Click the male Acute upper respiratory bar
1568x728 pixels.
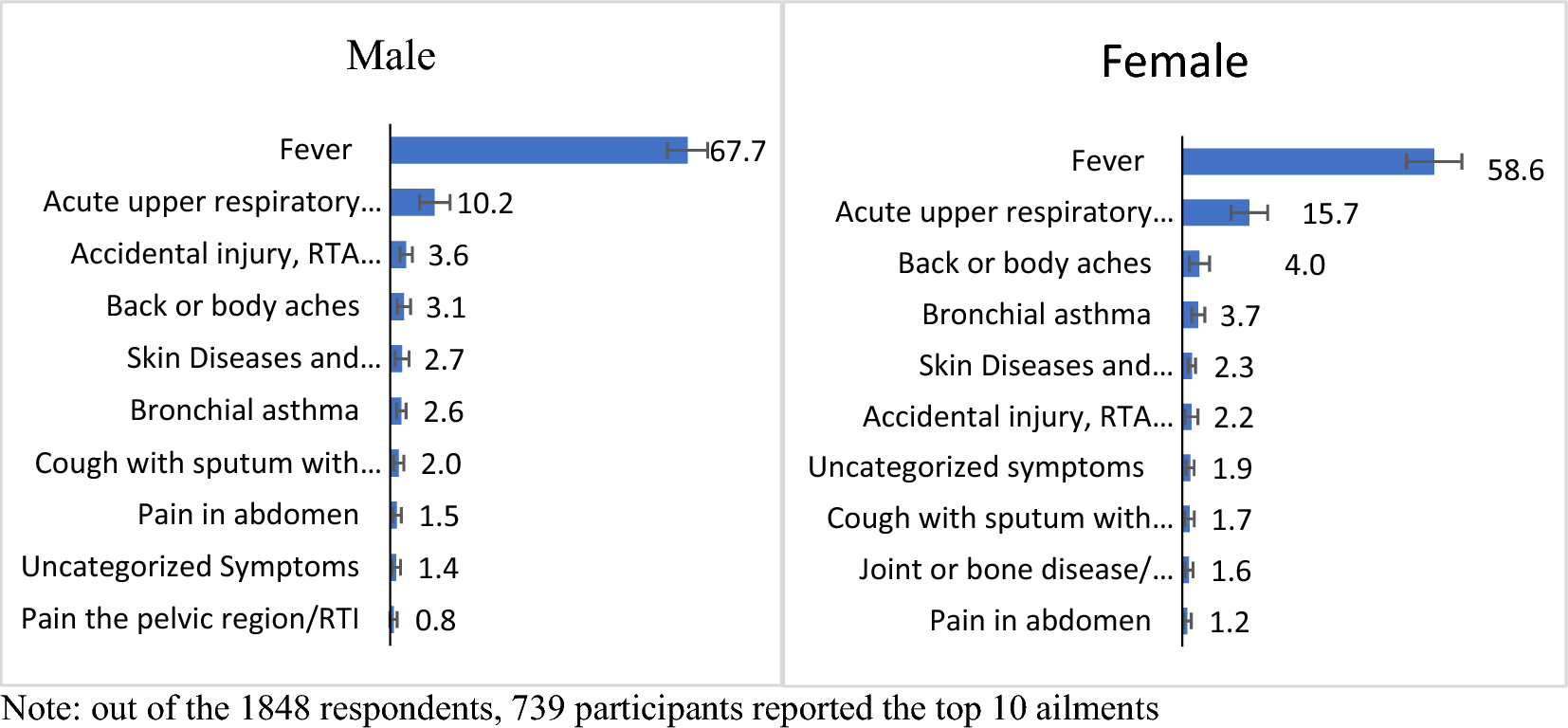pyautogui.click(x=412, y=202)
